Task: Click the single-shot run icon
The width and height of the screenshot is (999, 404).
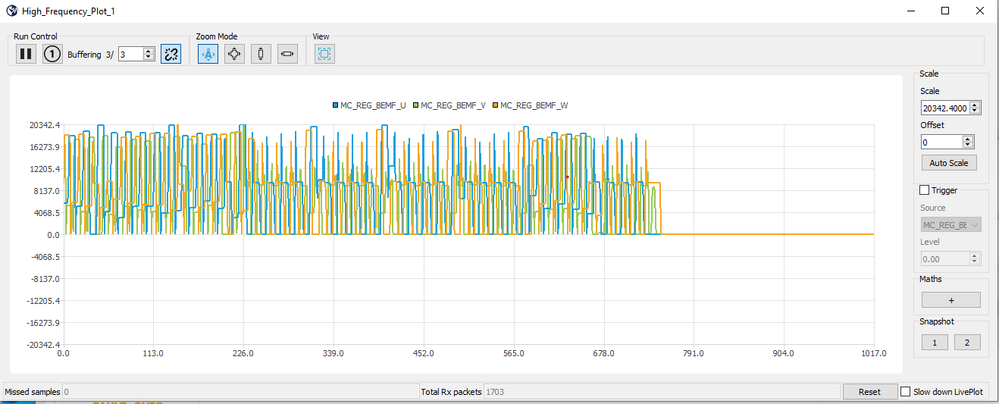Action: [52, 54]
